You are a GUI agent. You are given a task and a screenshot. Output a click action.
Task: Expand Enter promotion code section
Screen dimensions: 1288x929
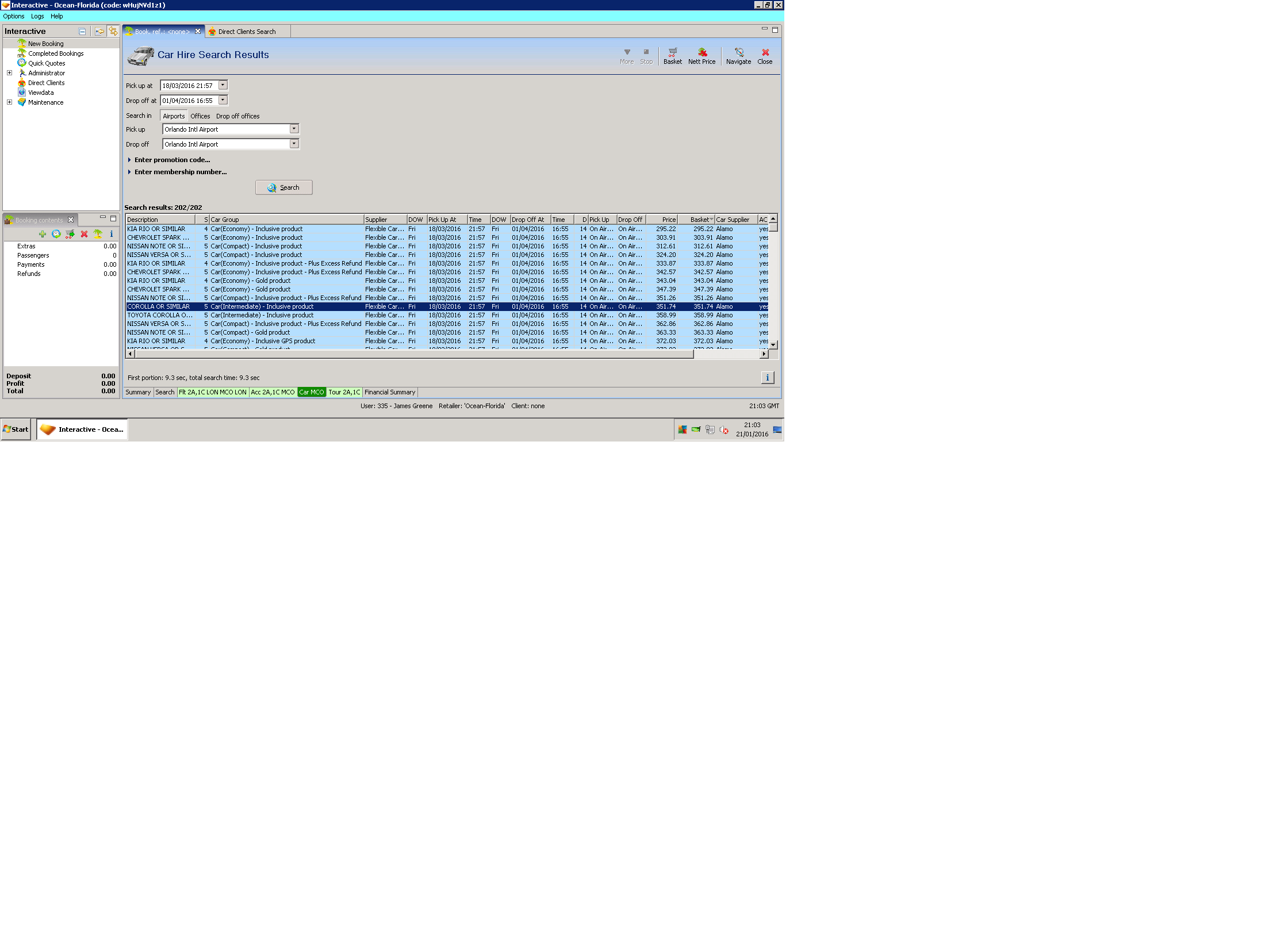click(172, 160)
